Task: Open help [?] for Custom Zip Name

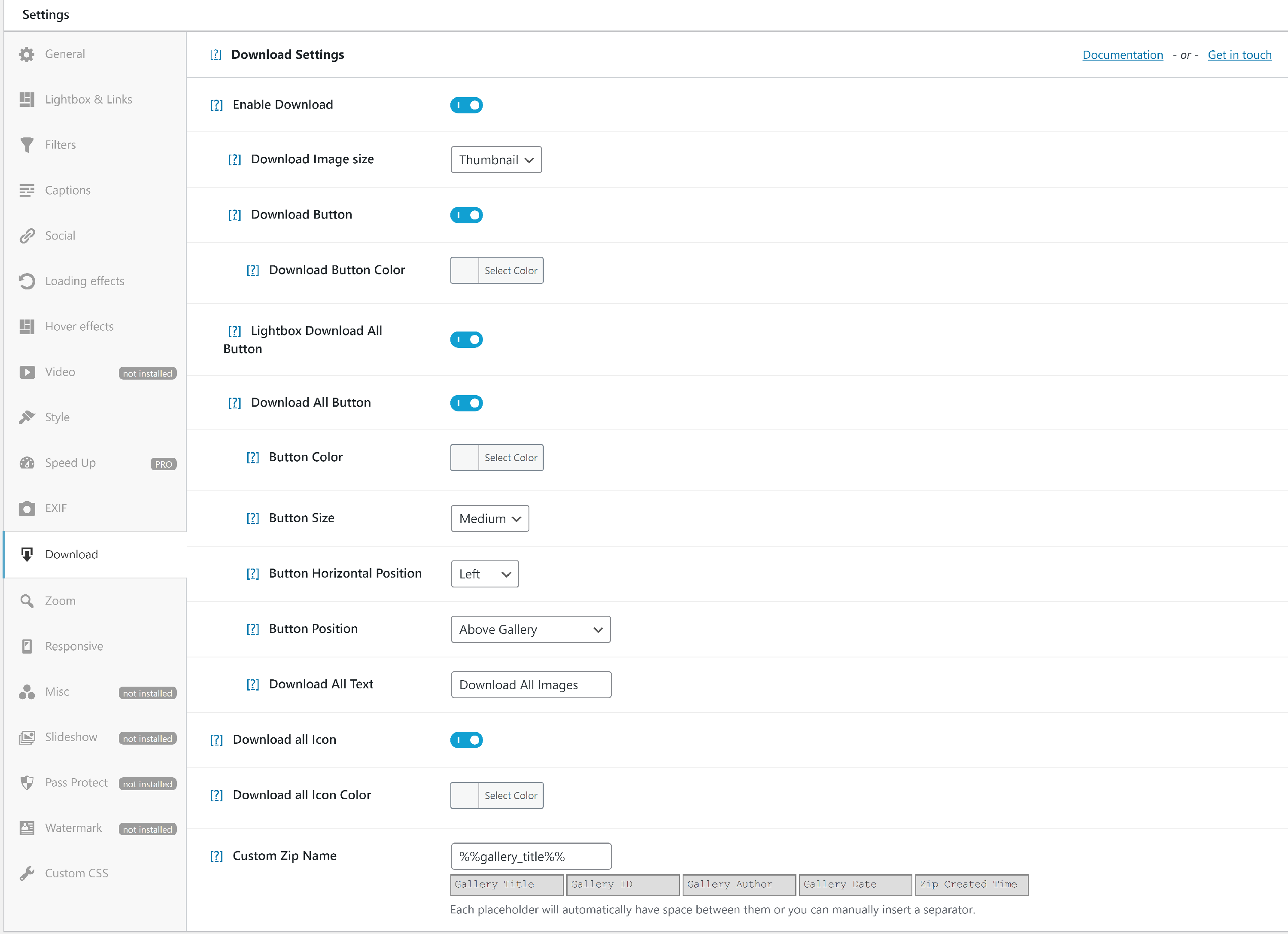Action: [216, 856]
